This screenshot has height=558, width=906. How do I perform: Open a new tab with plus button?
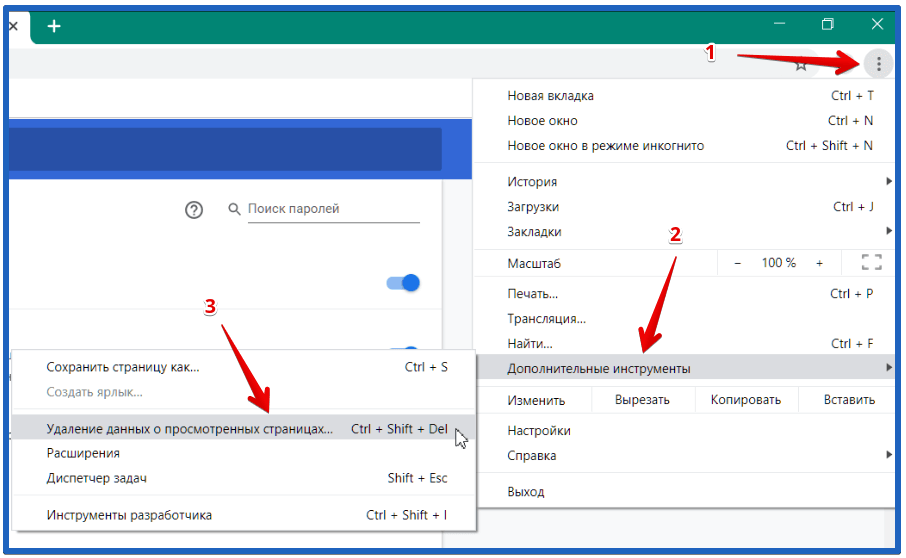(54, 26)
